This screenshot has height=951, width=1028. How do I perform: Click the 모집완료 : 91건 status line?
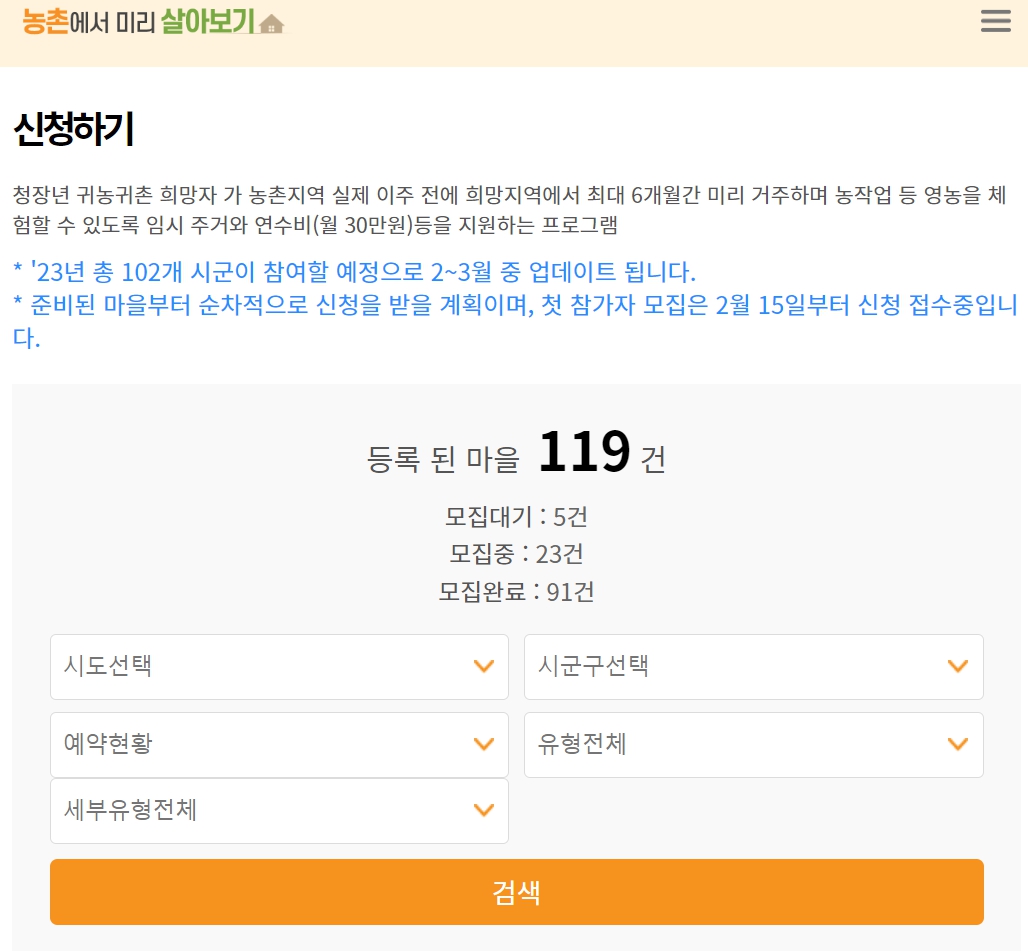(516, 591)
